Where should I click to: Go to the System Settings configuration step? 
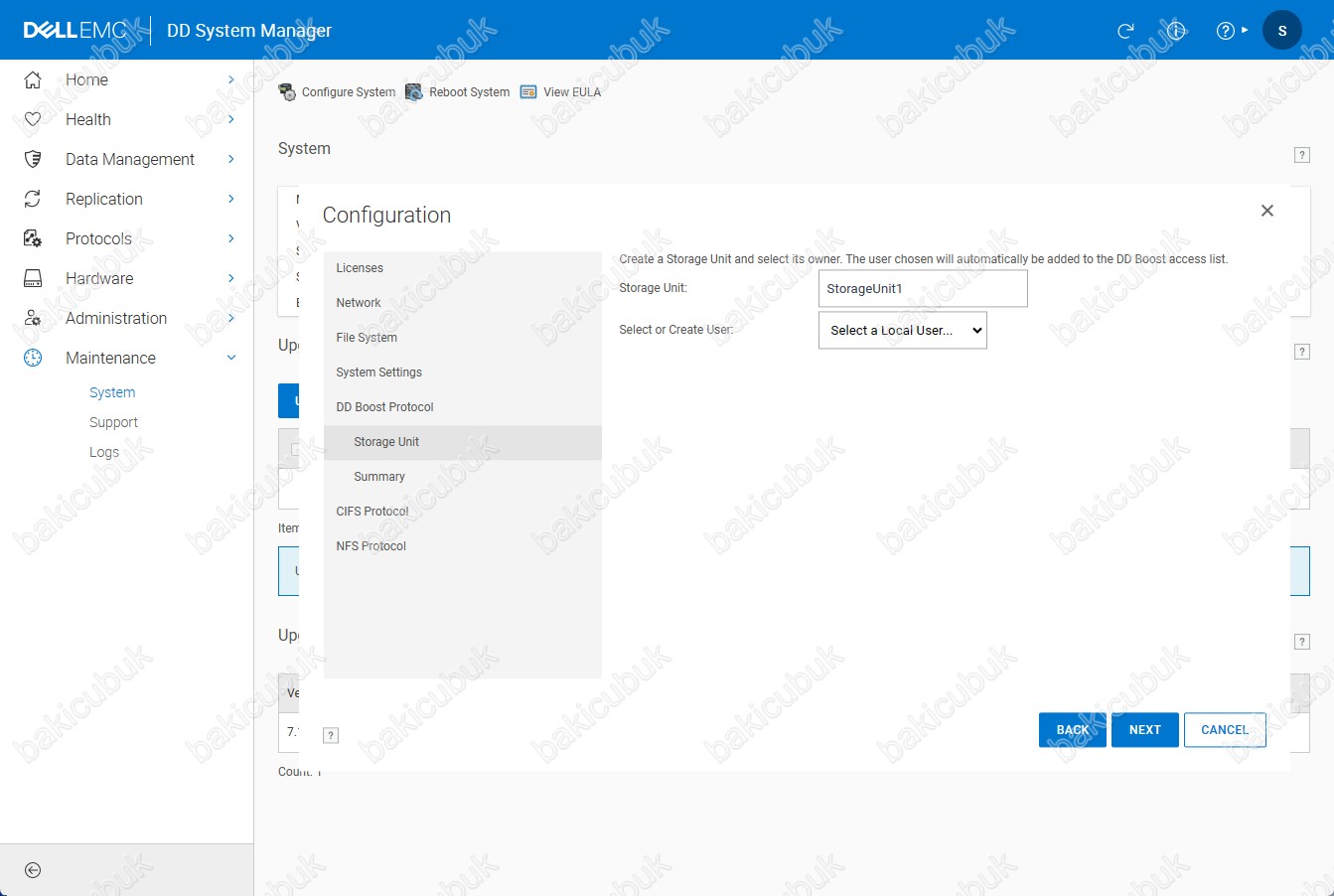[x=463, y=373]
